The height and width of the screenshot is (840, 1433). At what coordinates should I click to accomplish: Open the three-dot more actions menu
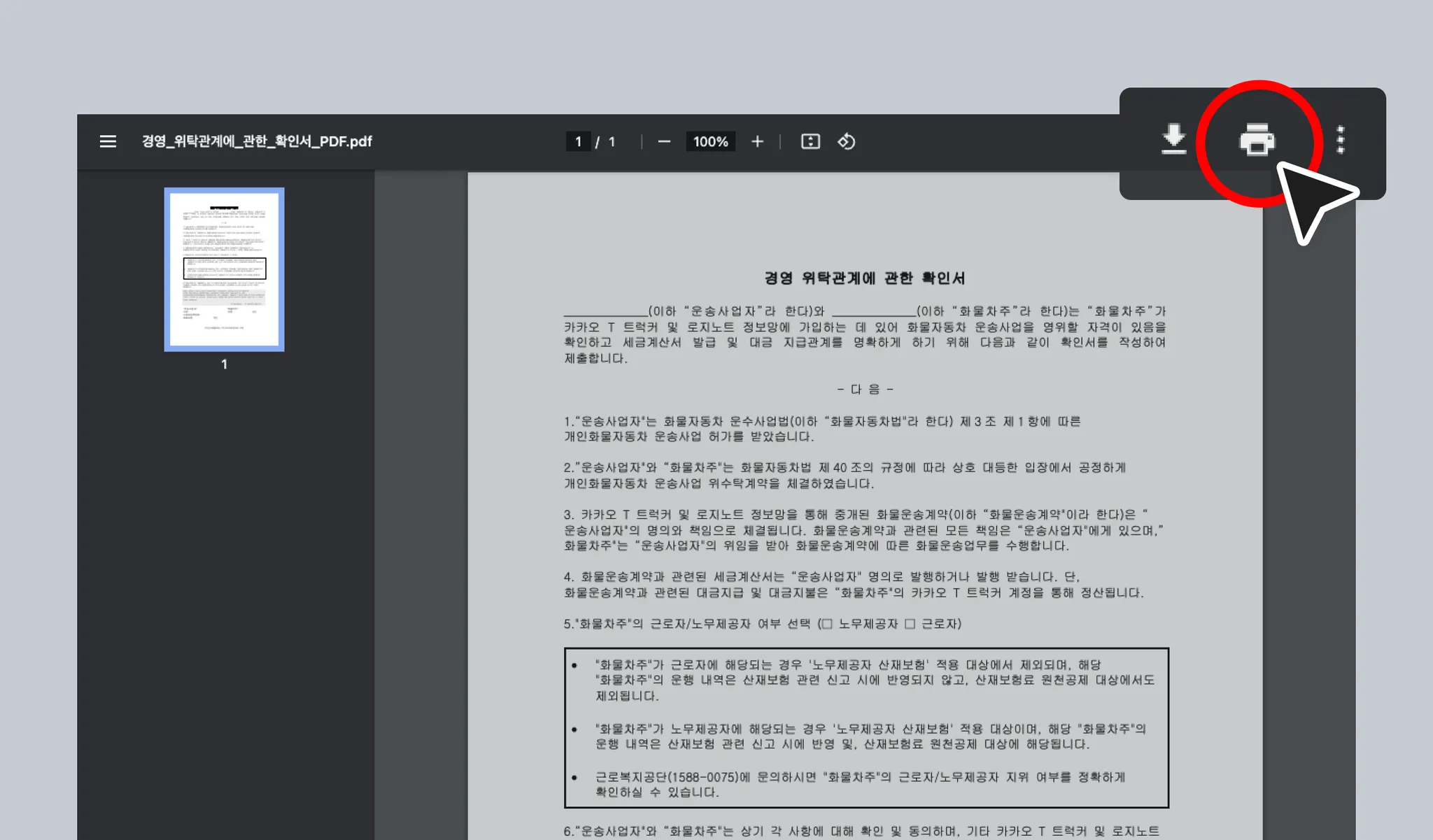pyautogui.click(x=1340, y=140)
